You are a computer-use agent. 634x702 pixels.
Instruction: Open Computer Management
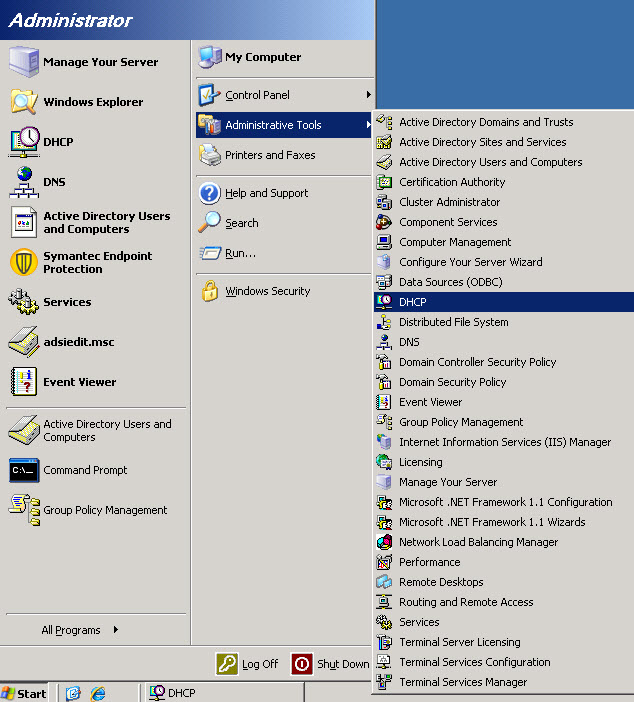tap(504, 242)
